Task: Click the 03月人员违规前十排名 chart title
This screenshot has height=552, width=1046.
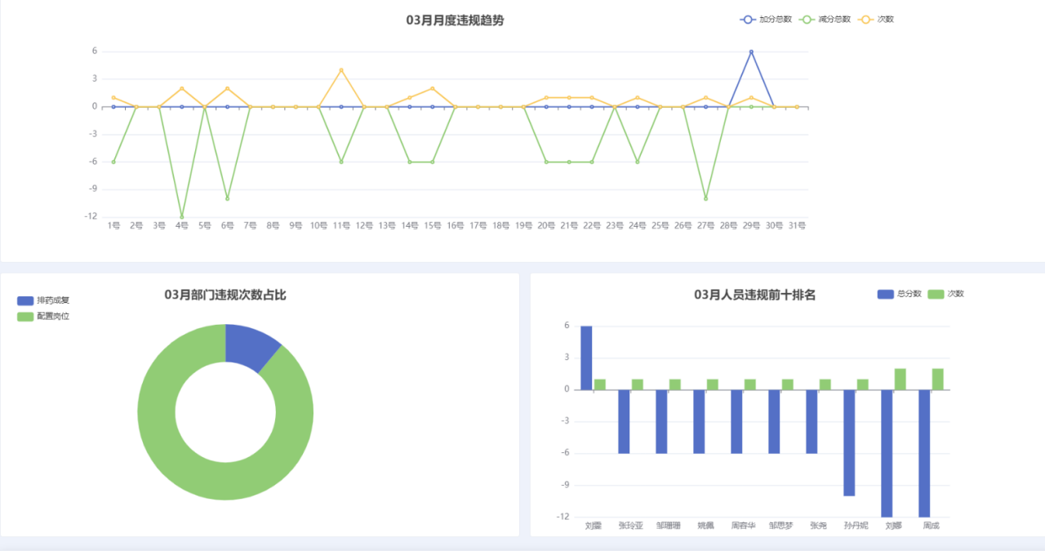Action: click(x=755, y=295)
